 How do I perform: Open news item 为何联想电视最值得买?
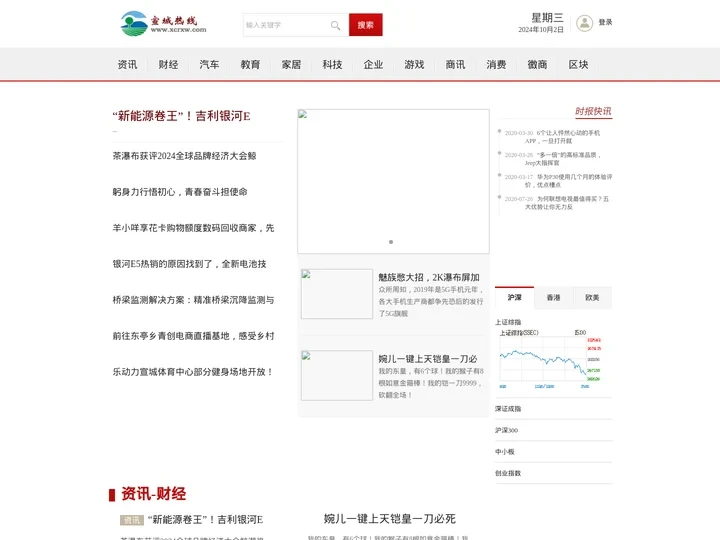(x=567, y=203)
